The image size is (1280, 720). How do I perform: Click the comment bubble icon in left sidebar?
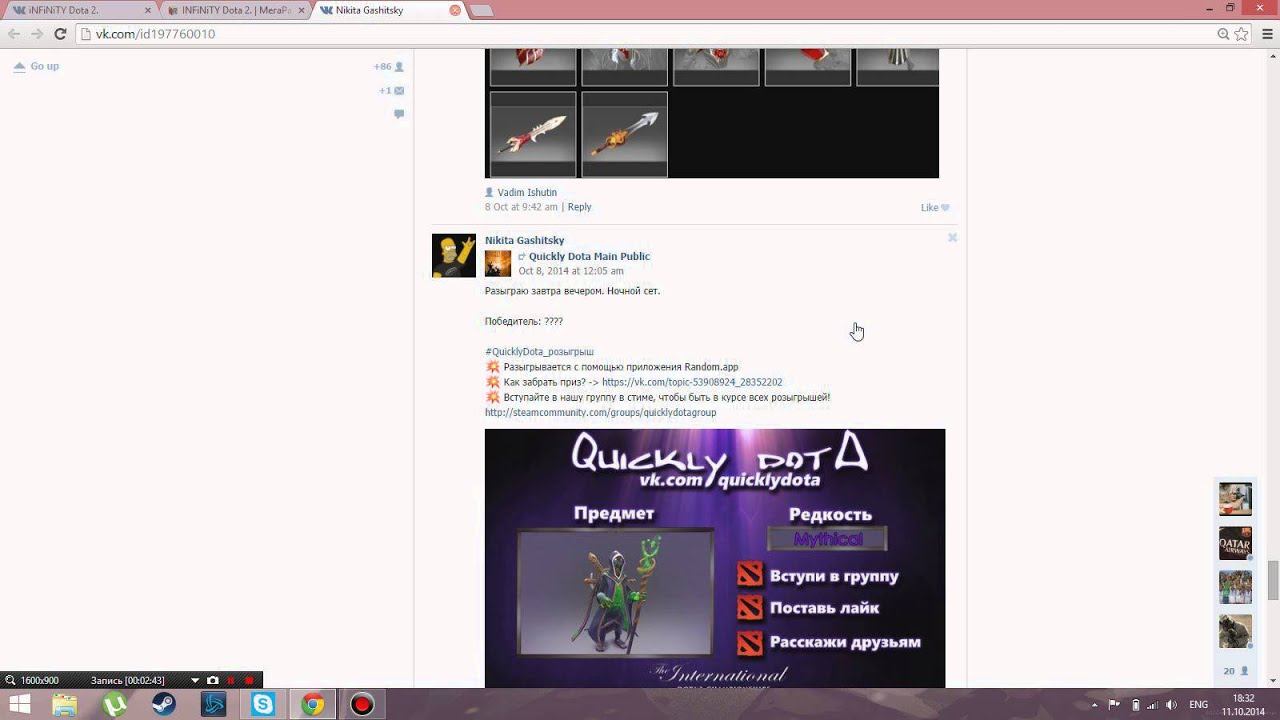coord(399,114)
